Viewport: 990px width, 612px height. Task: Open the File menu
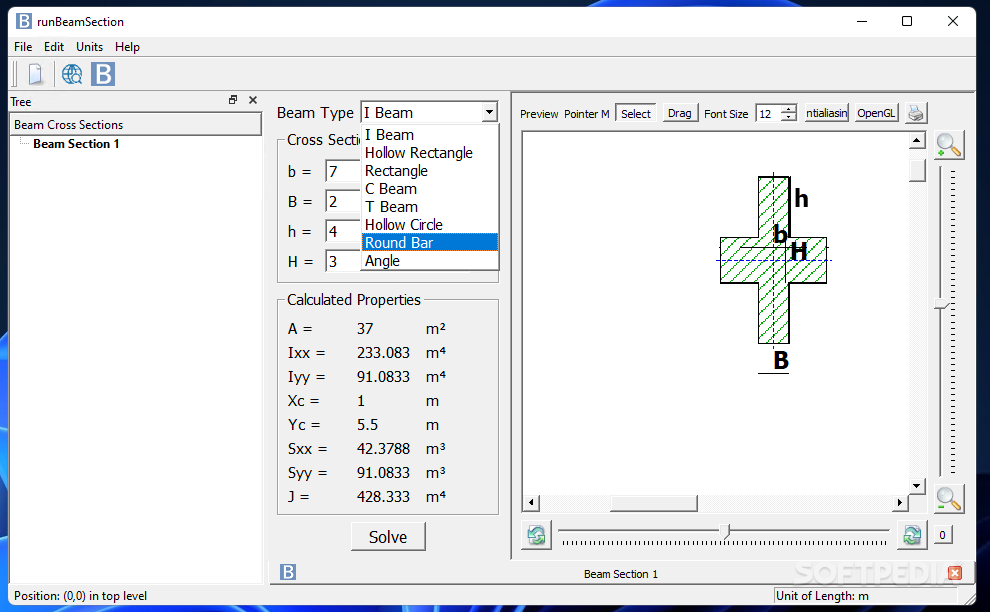(x=23, y=47)
